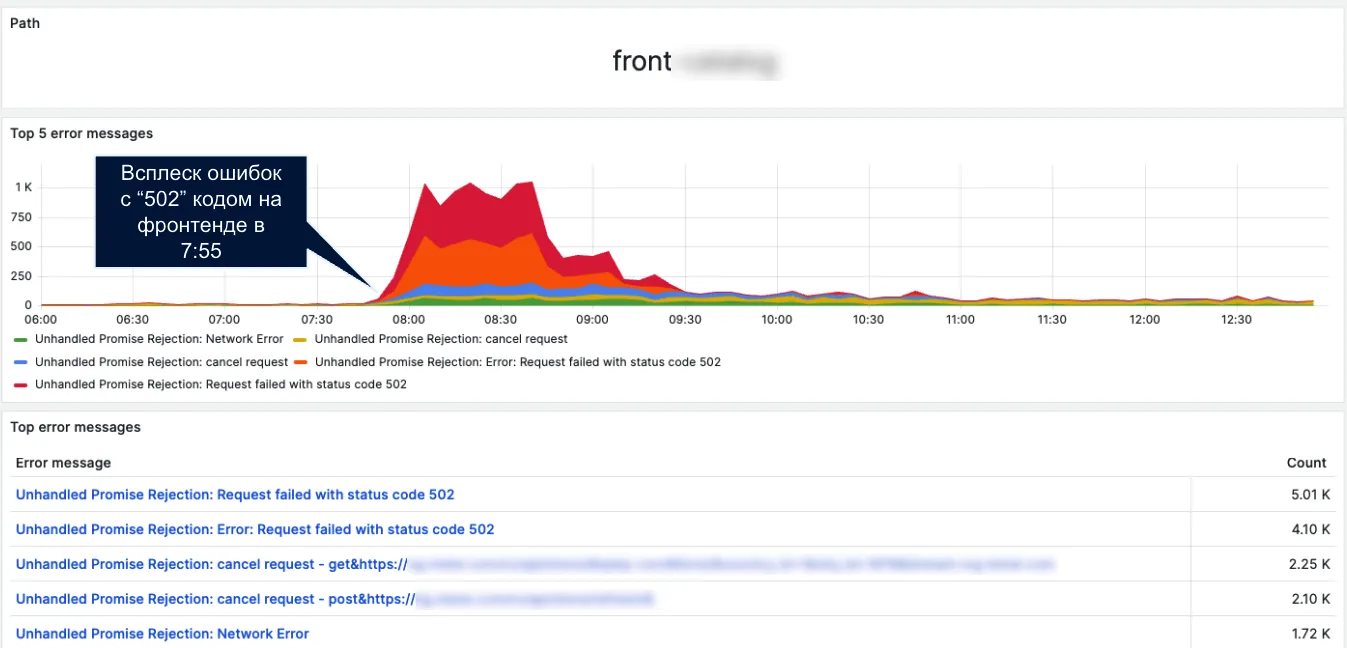Click the 08:00 mark on the chart time axis

tap(408, 320)
